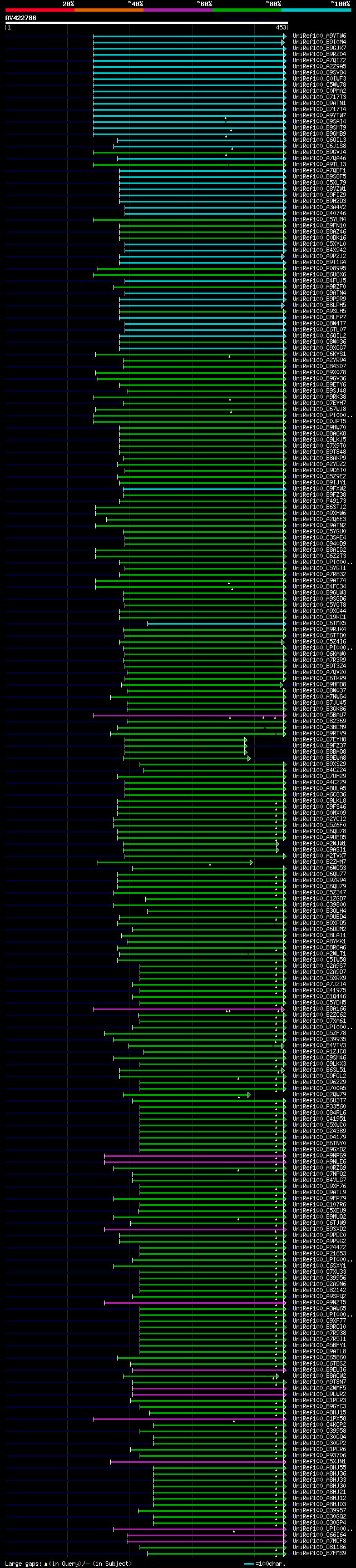
Task: Open hit UniRef100_A7QDF1
Action: 319,170
